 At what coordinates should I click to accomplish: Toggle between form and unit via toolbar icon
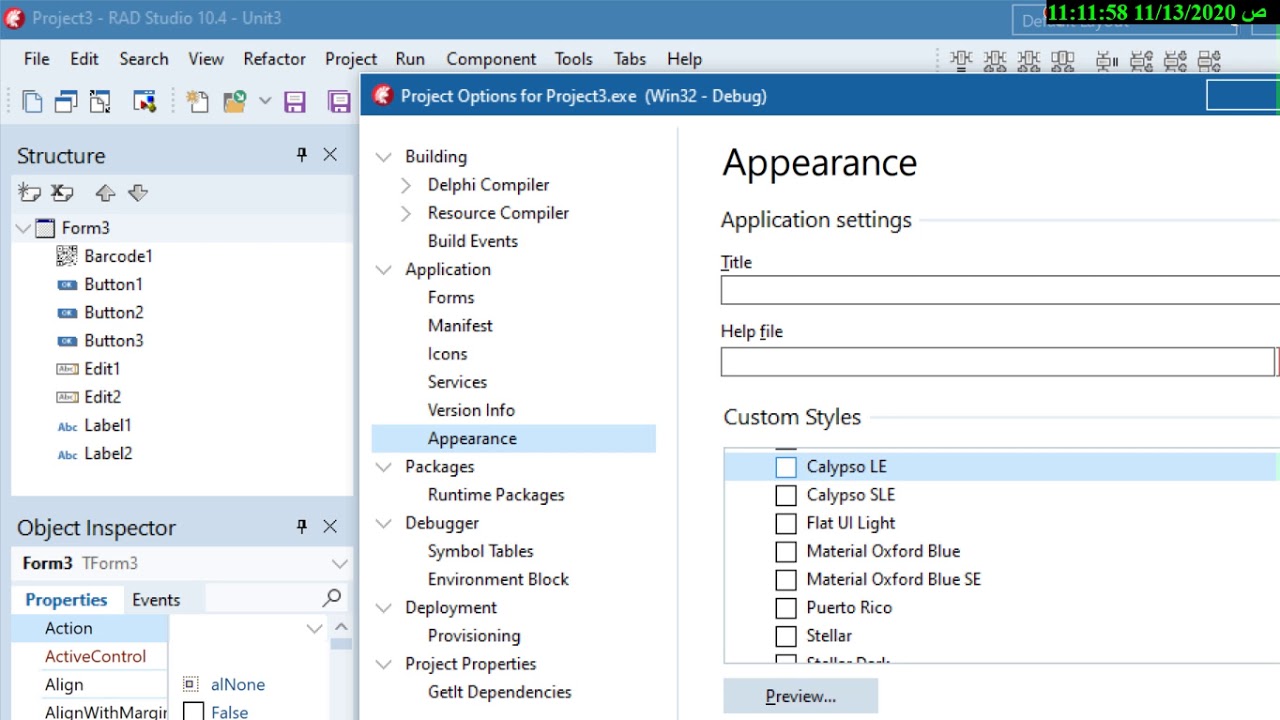(100, 101)
